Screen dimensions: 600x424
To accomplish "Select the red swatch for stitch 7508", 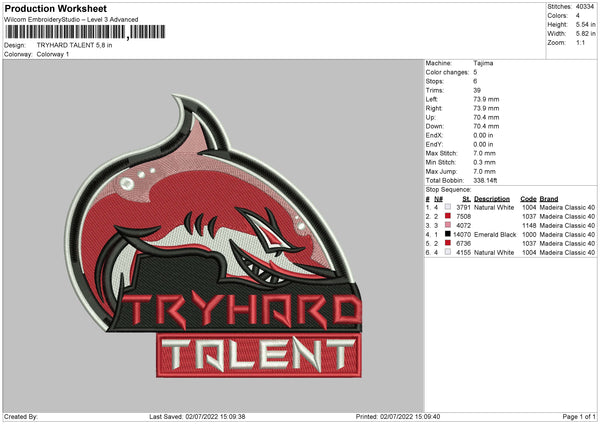I will coord(447,216).
